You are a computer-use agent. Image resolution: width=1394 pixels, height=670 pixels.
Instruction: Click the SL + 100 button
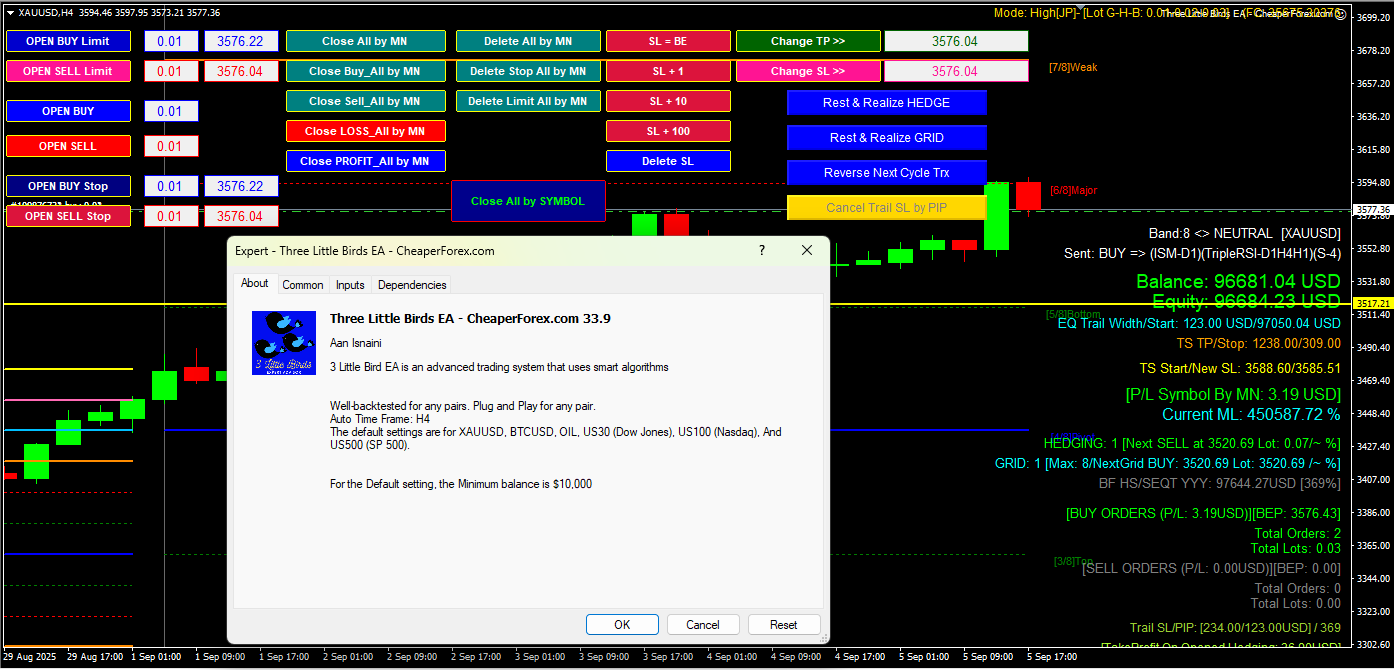point(668,131)
